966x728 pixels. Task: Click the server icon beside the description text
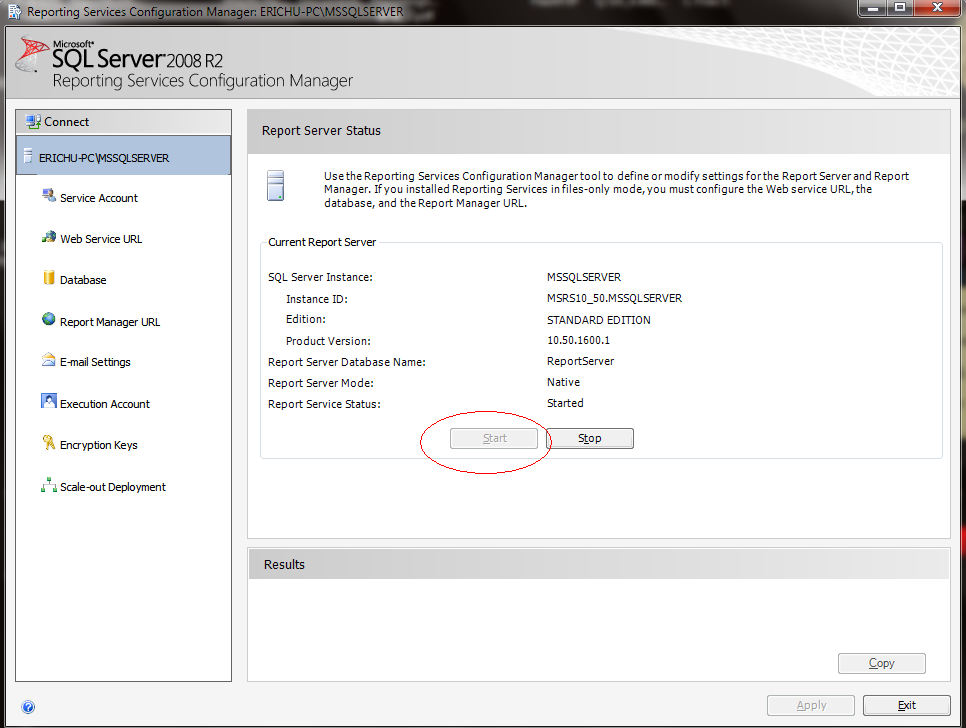(275, 185)
